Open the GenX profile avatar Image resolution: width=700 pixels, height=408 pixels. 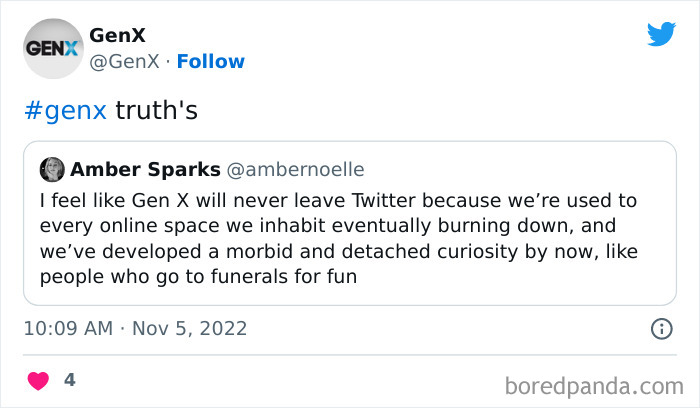[x=52, y=48]
